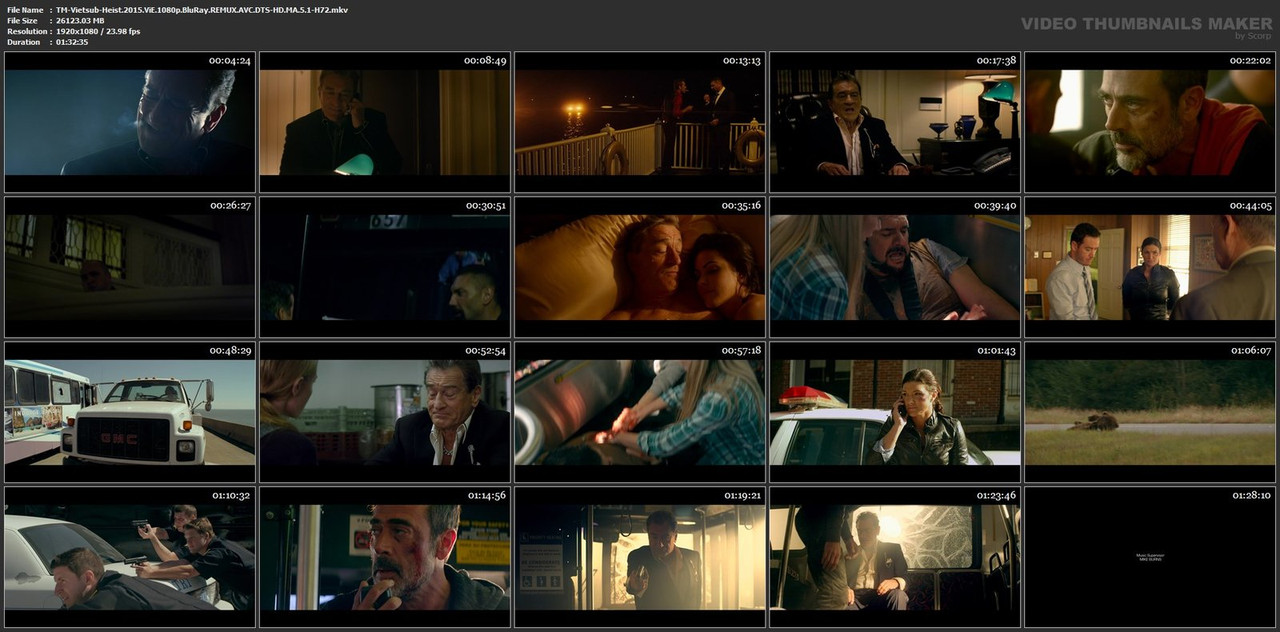Select the thumbnail at 00:04:24

[x=130, y=122]
